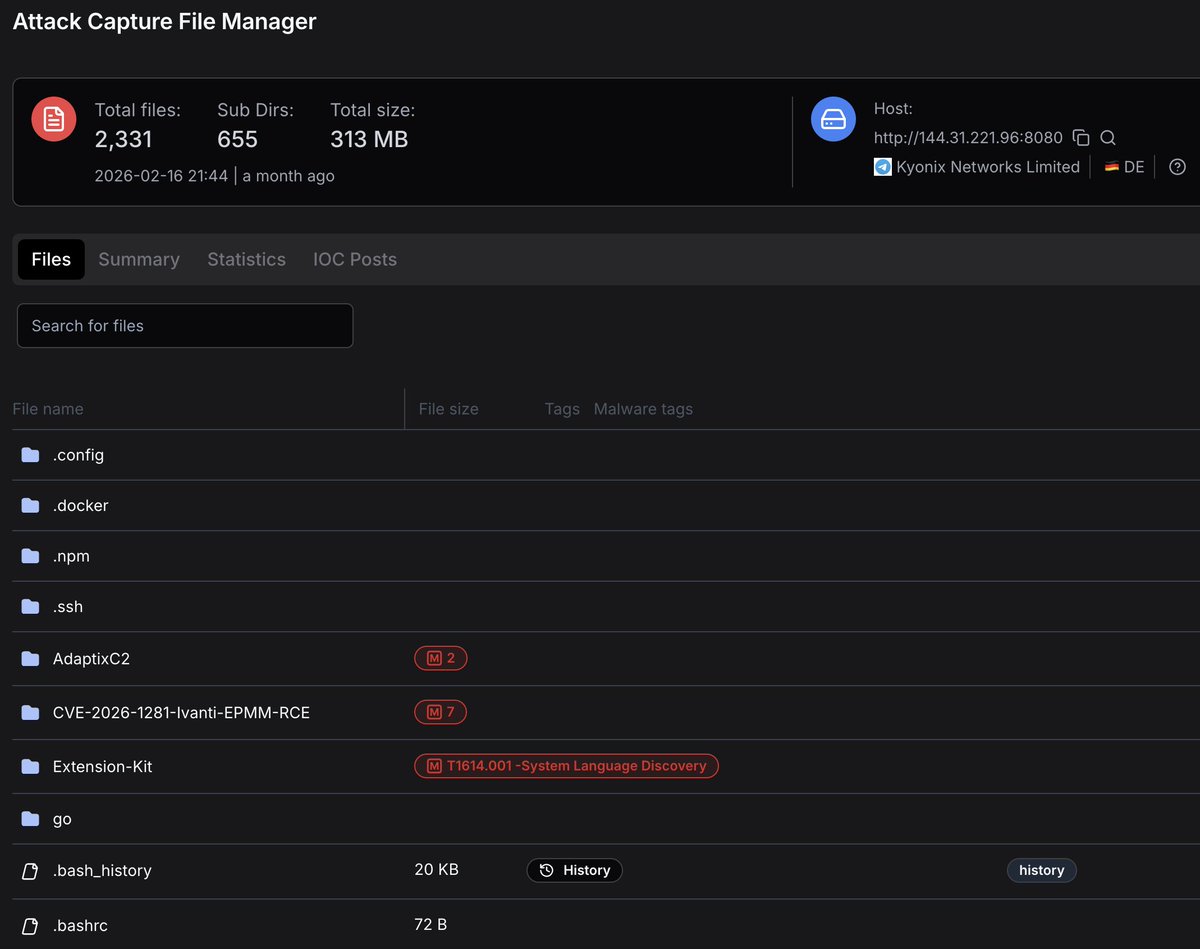Switch to the Summary tab
Screen dimensions: 1200x949
coord(139,259)
